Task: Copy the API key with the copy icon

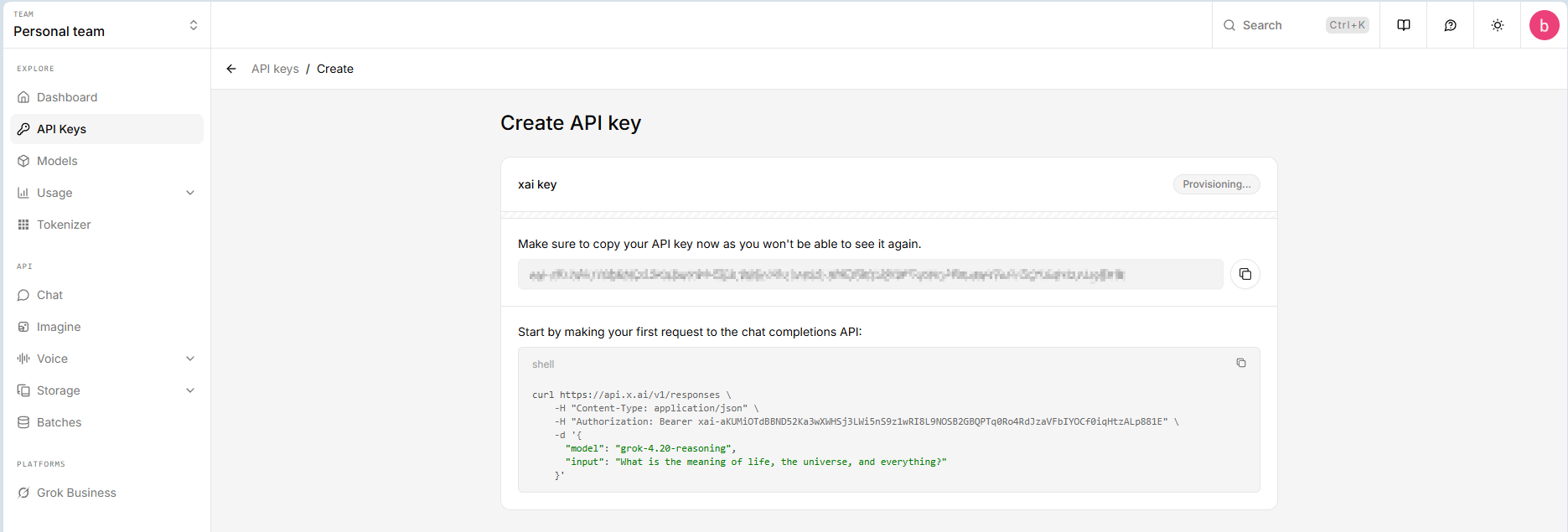Action: point(1245,274)
